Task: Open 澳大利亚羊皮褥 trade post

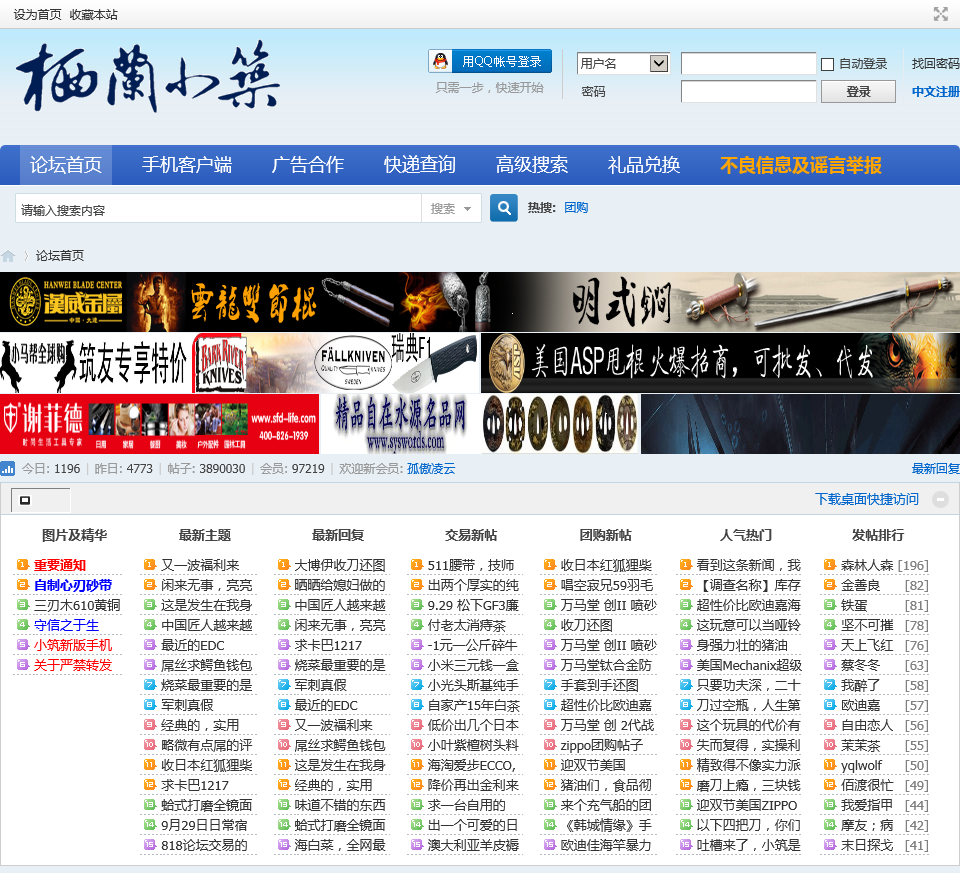Action: [473, 845]
